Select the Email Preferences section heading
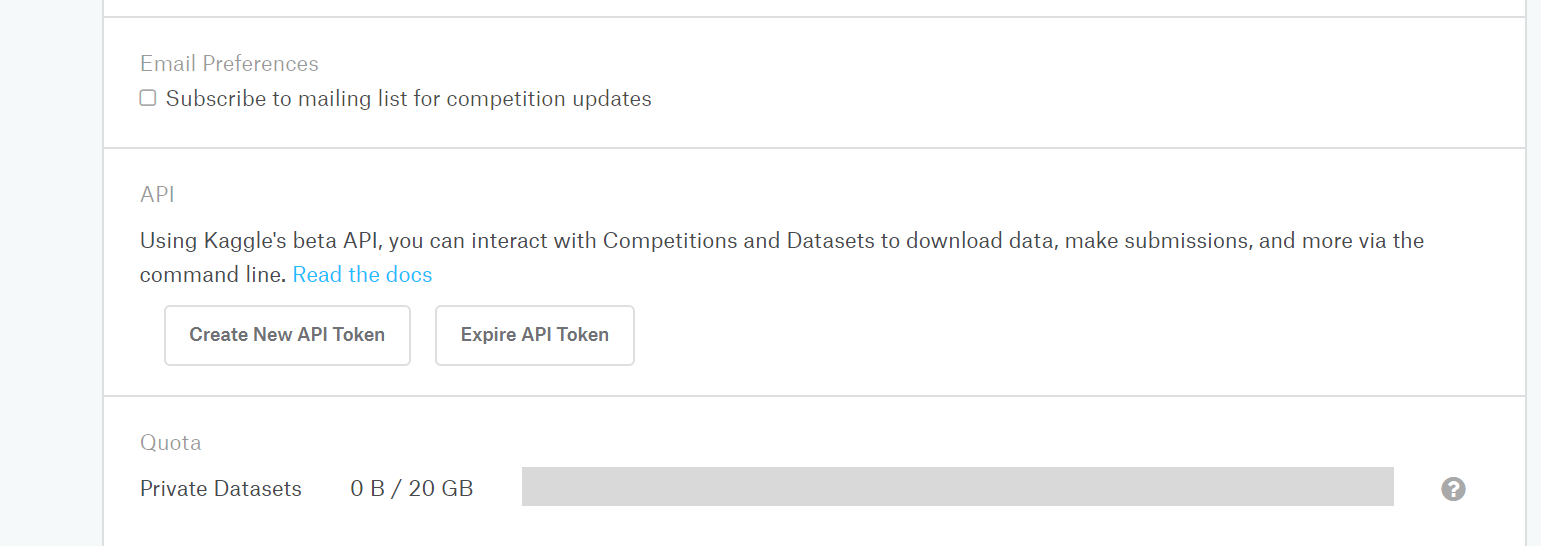Image resolution: width=1541 pixels, height=546 pixels. pyautogui.click(x=229, y=64)
